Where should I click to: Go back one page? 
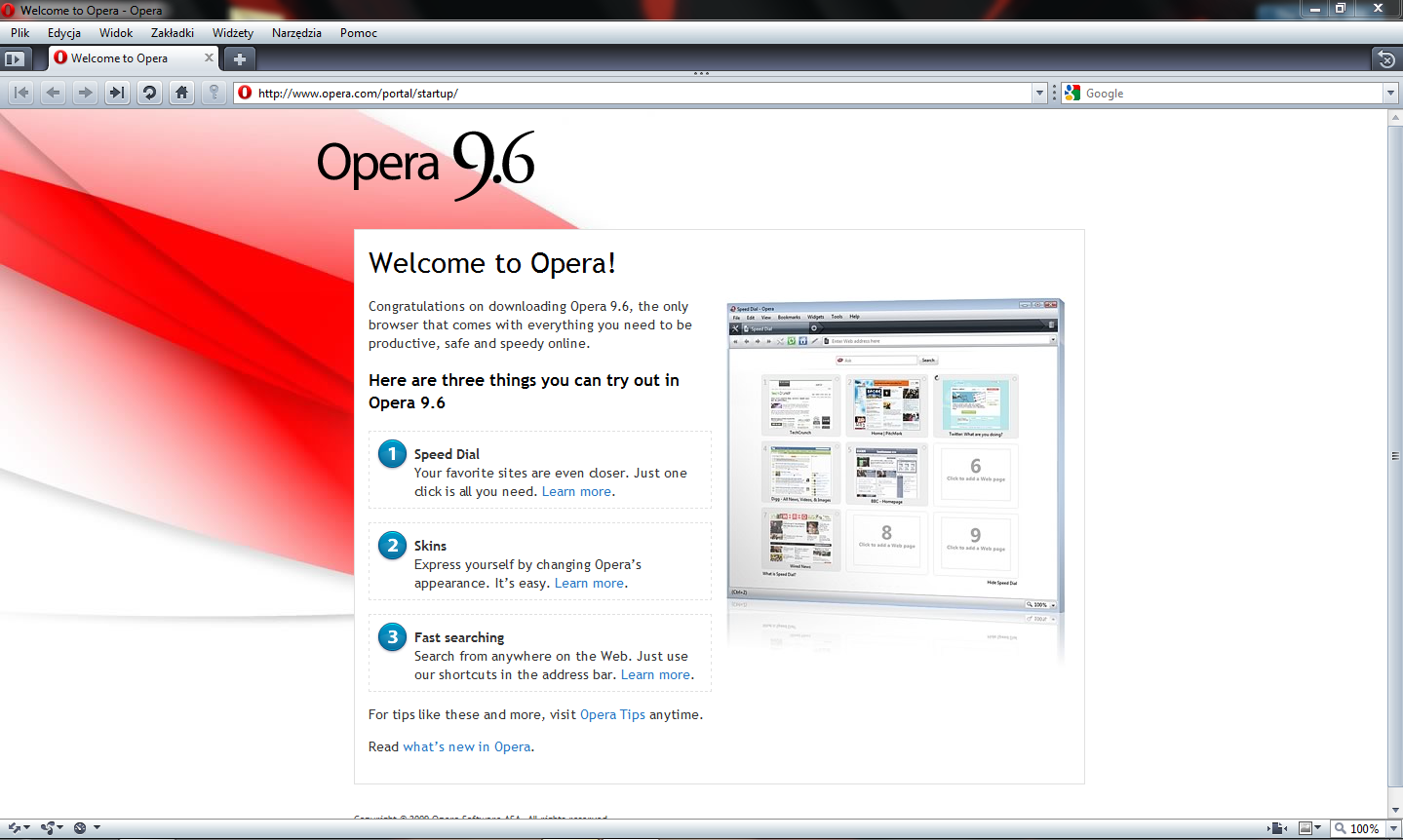tap(54, 93)
